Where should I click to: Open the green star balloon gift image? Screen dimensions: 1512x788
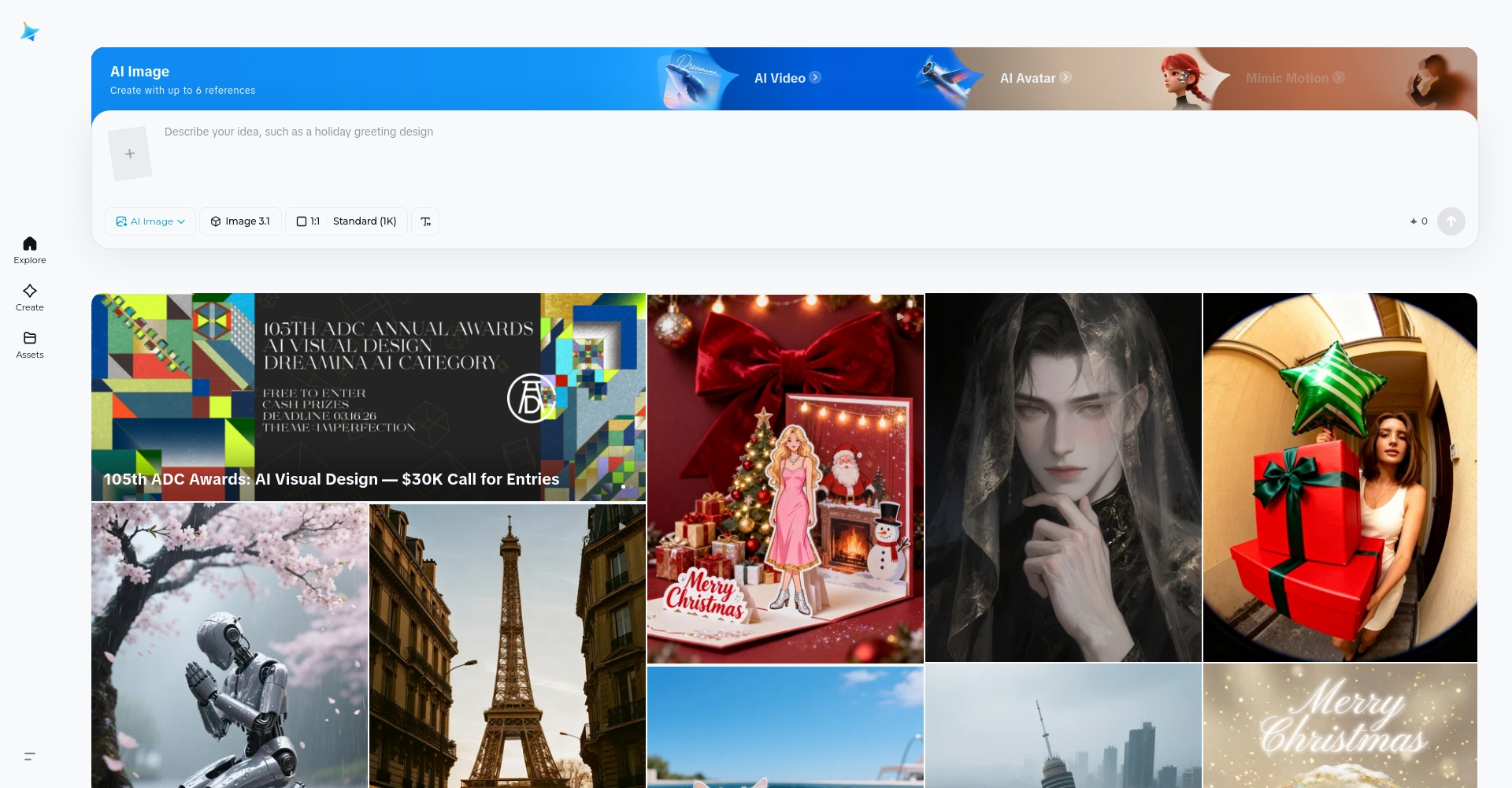pos(1340,478)
